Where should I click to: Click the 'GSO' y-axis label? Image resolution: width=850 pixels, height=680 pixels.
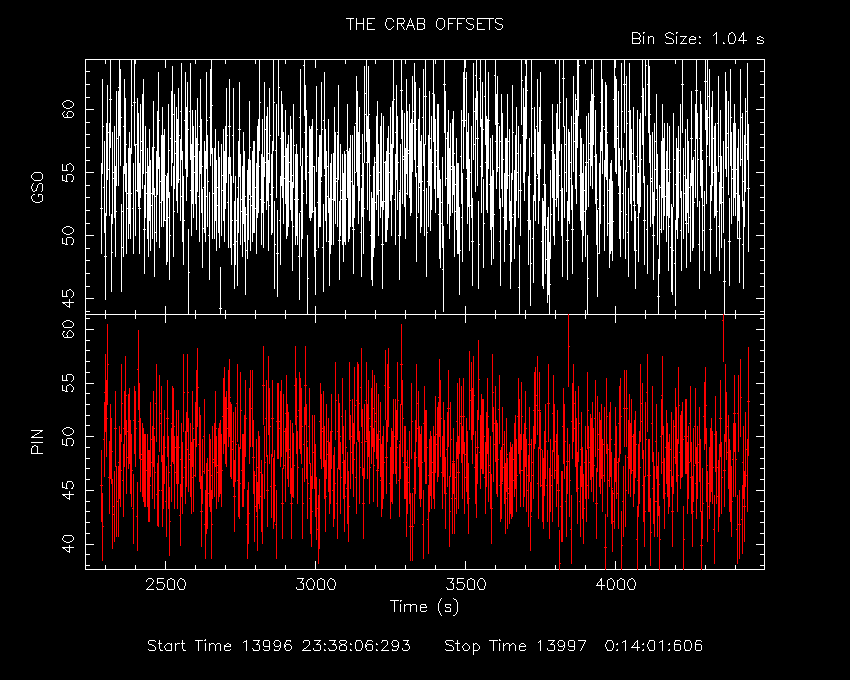click(37, 188)
